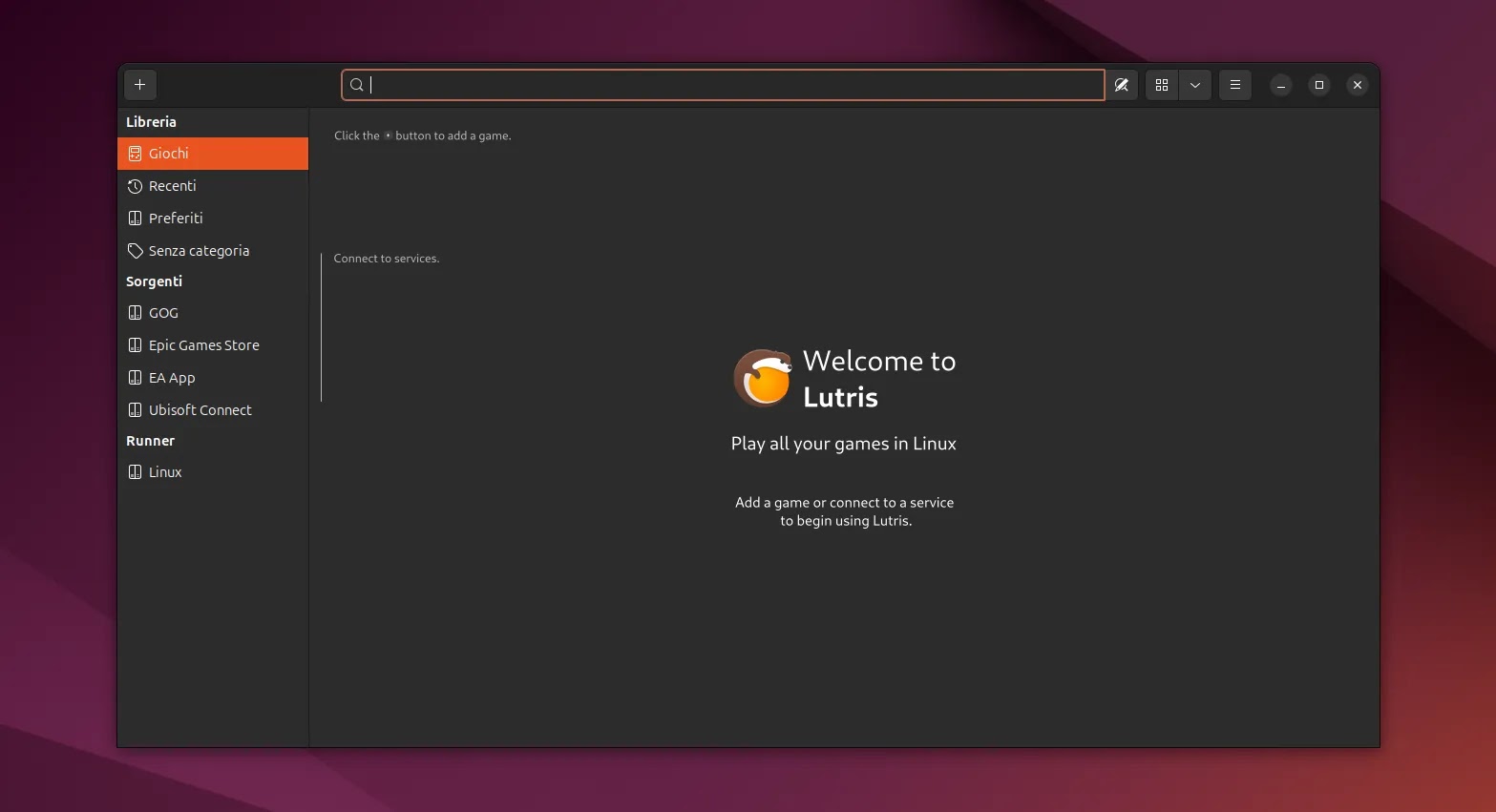Open the Preferiti category
The image size is (1496, 812).
pyautogui.click(x=213, y=219)
